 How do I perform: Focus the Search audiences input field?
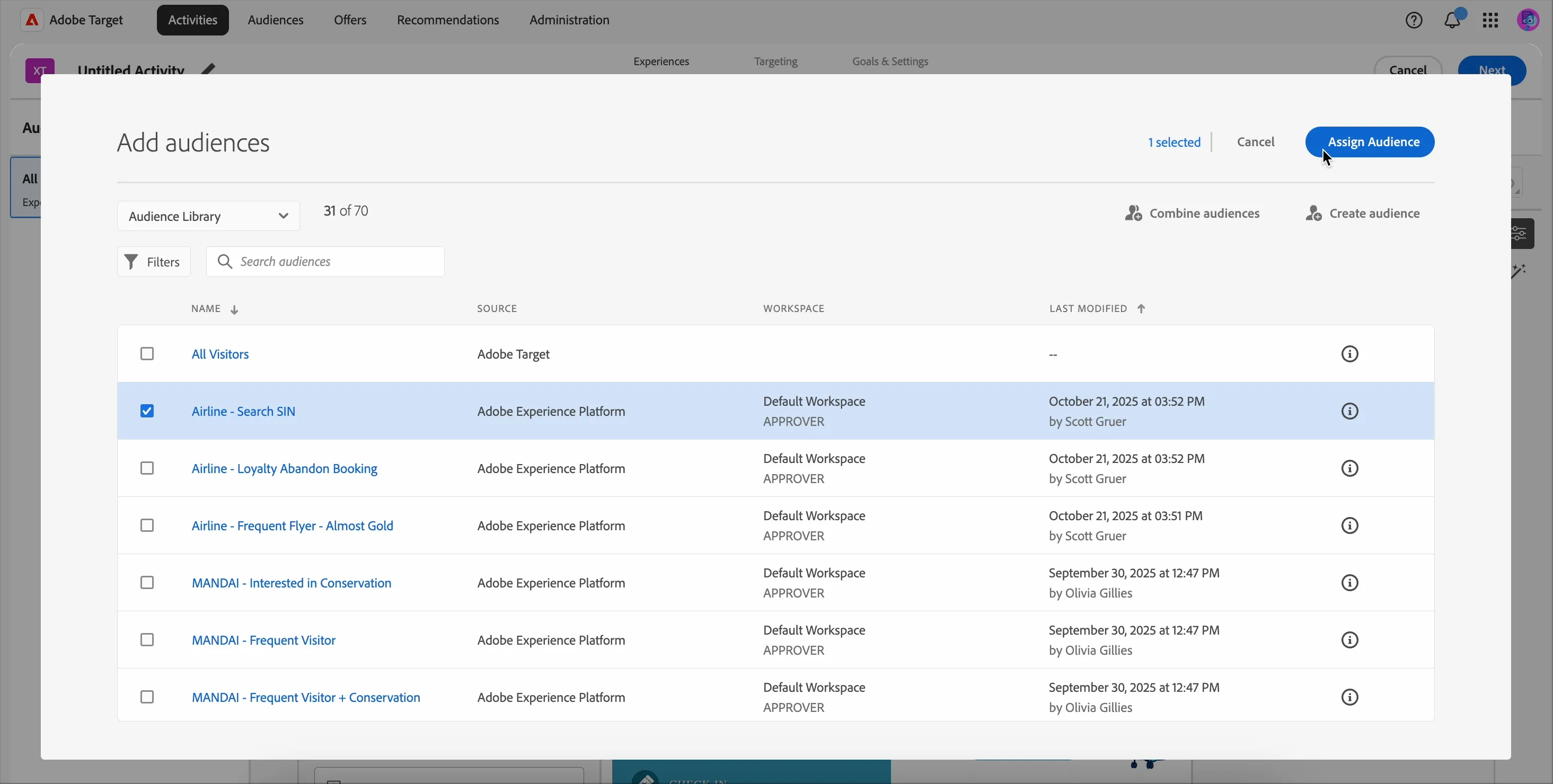point(325,262)
